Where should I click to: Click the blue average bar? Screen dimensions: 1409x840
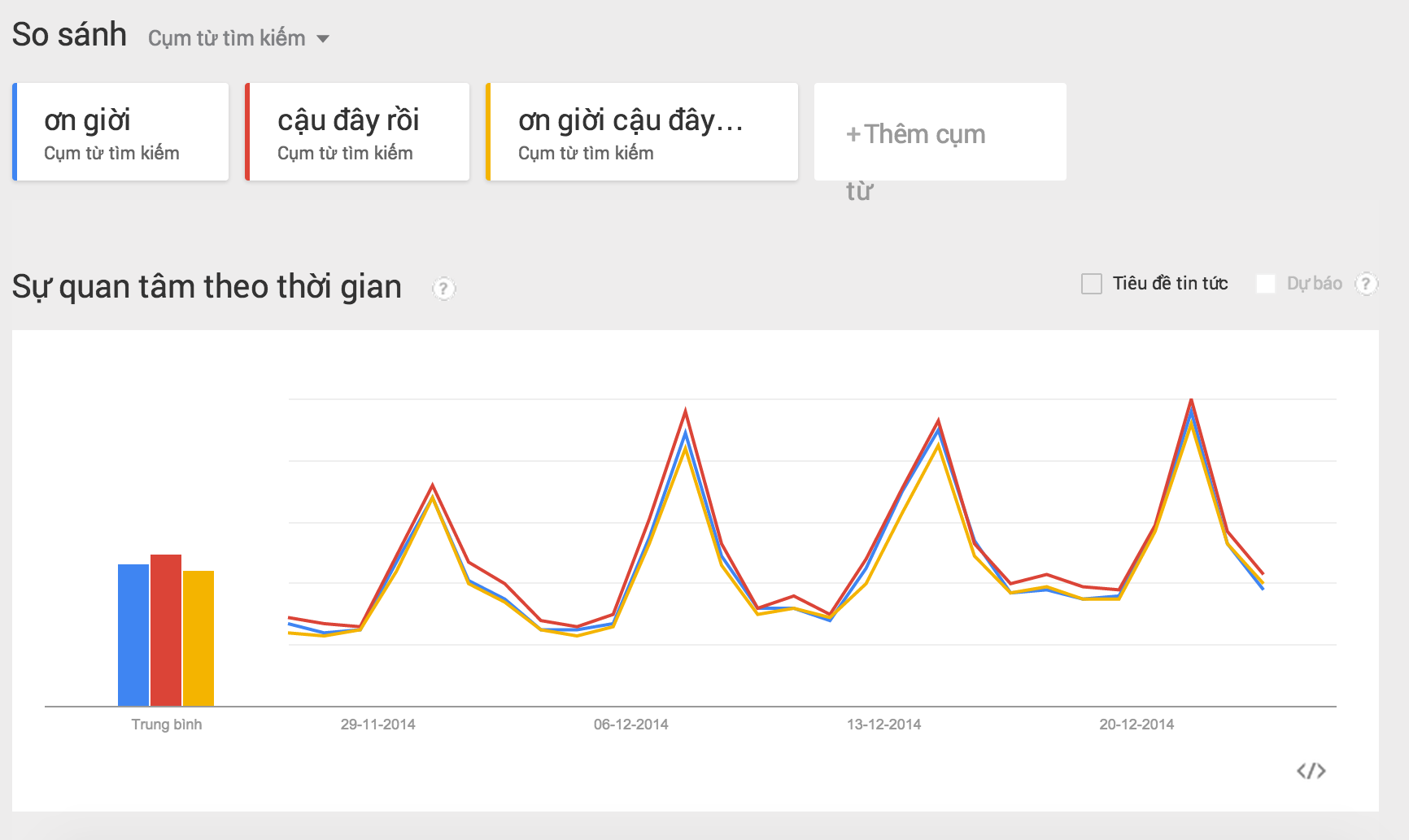tap(133, 634)
